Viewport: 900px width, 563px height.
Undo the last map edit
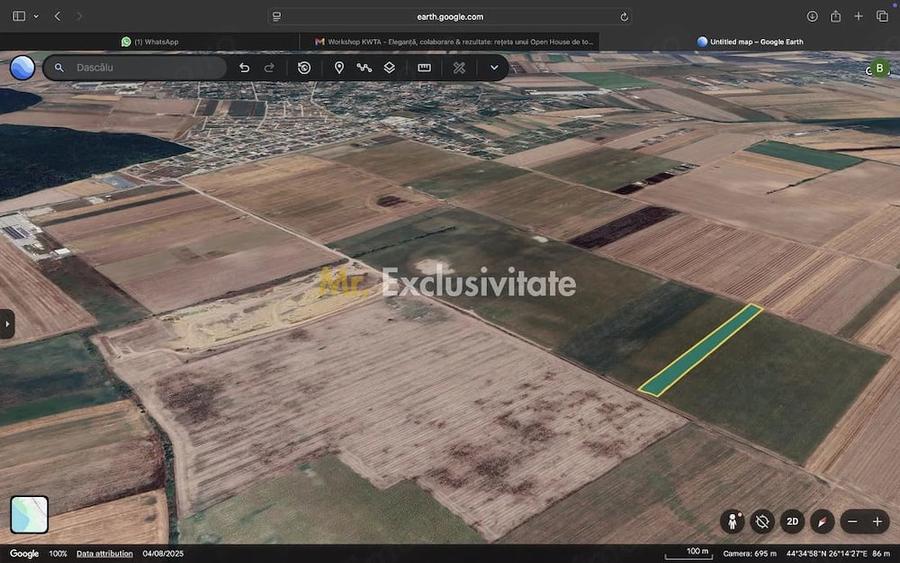[x=245, y=68]
